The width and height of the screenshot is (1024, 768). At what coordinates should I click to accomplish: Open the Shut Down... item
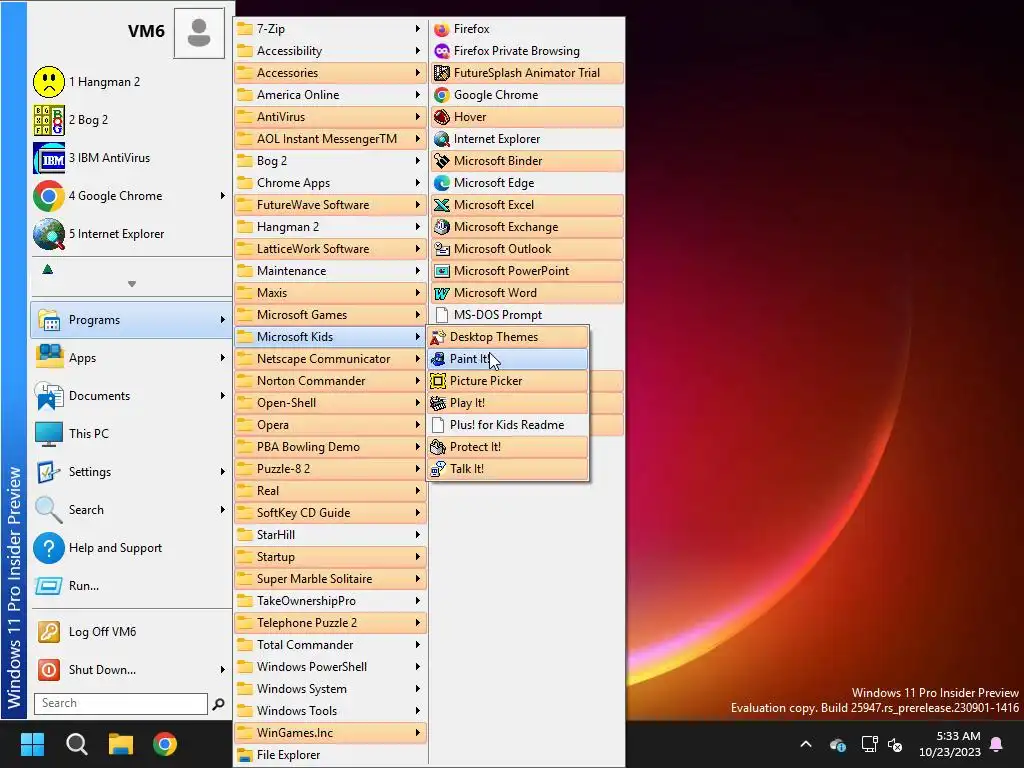[131, 669]
